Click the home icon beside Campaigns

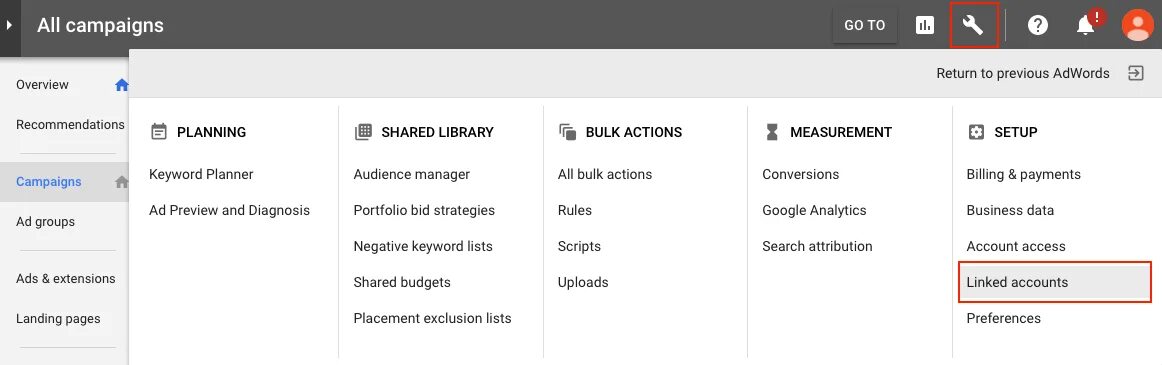[x=122, y=181]
